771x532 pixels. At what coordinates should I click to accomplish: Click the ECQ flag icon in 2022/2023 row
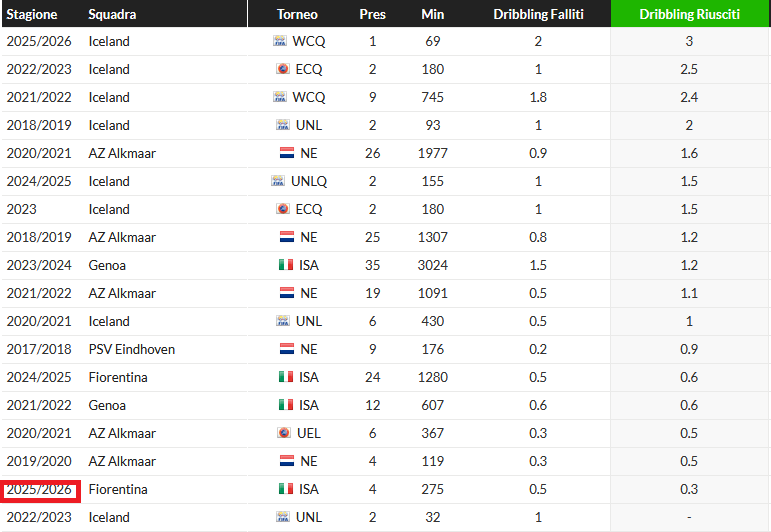point(283,70)
